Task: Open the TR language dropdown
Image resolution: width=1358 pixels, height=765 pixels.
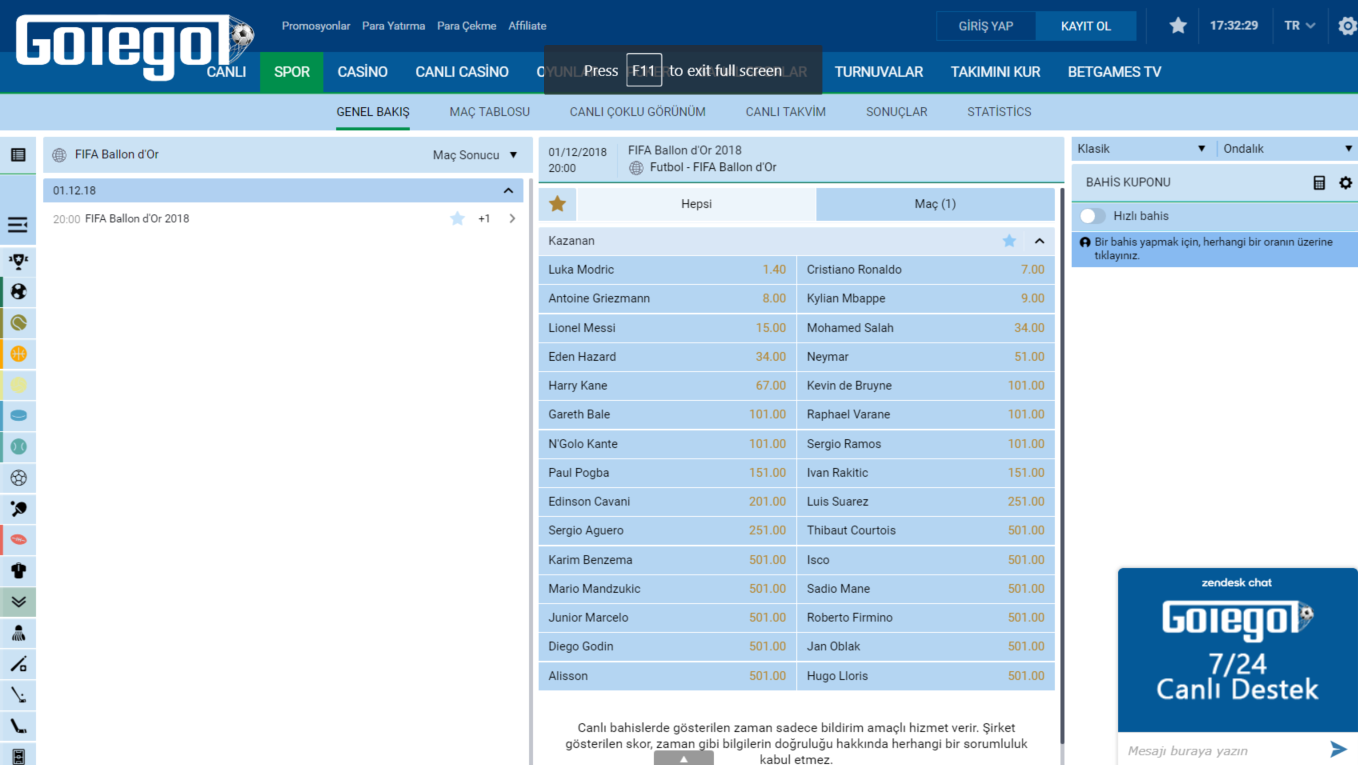Action: pyautogui.click(x=1300, y=26)
